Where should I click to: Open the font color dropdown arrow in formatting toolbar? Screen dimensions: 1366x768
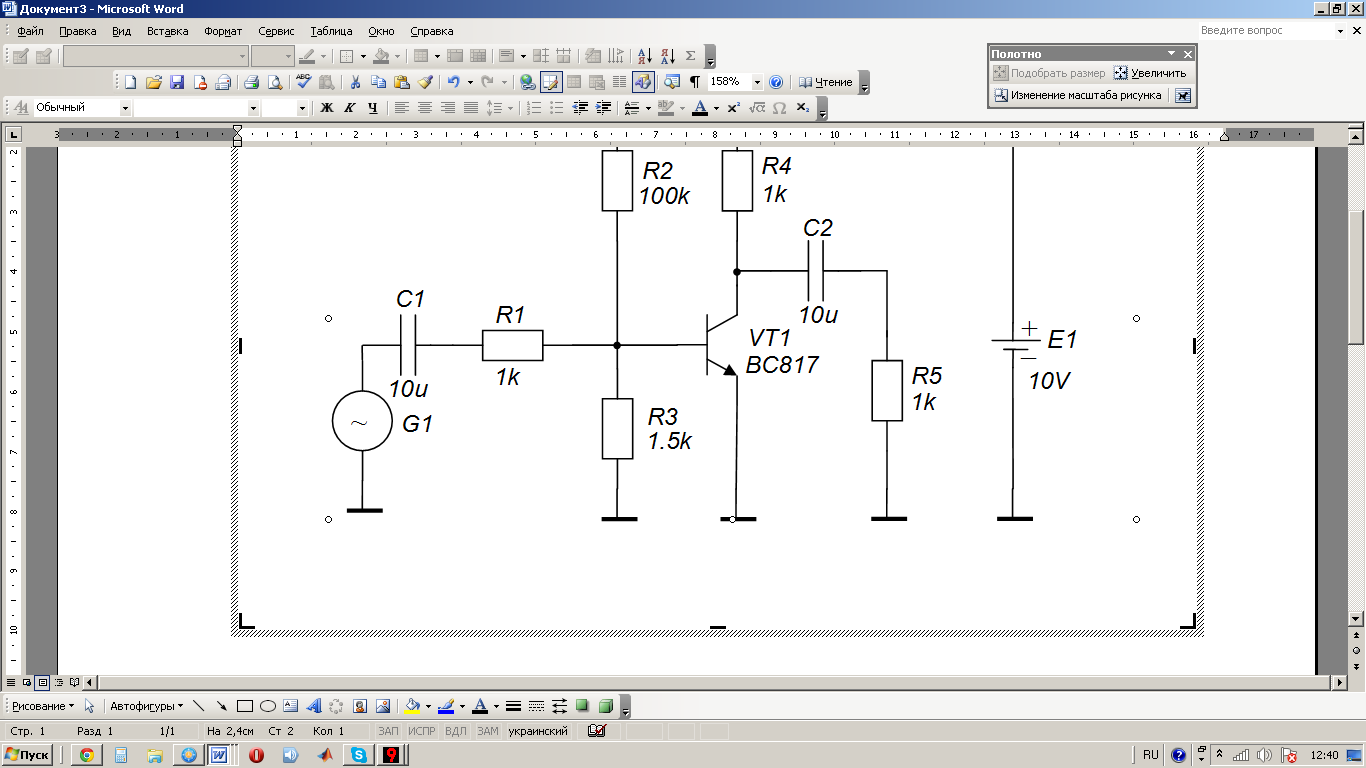click(716, 107)
